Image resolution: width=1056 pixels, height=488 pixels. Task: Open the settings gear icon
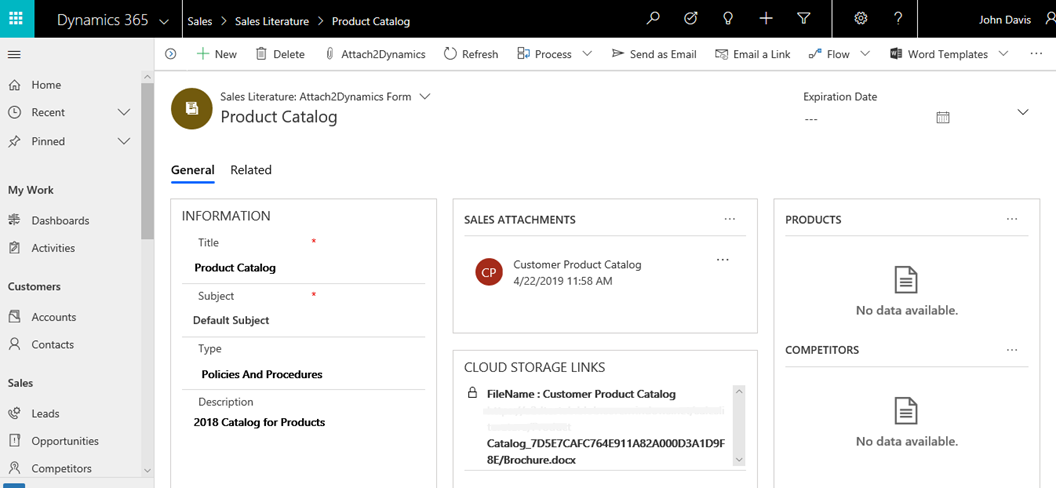(x=860, y=19)
